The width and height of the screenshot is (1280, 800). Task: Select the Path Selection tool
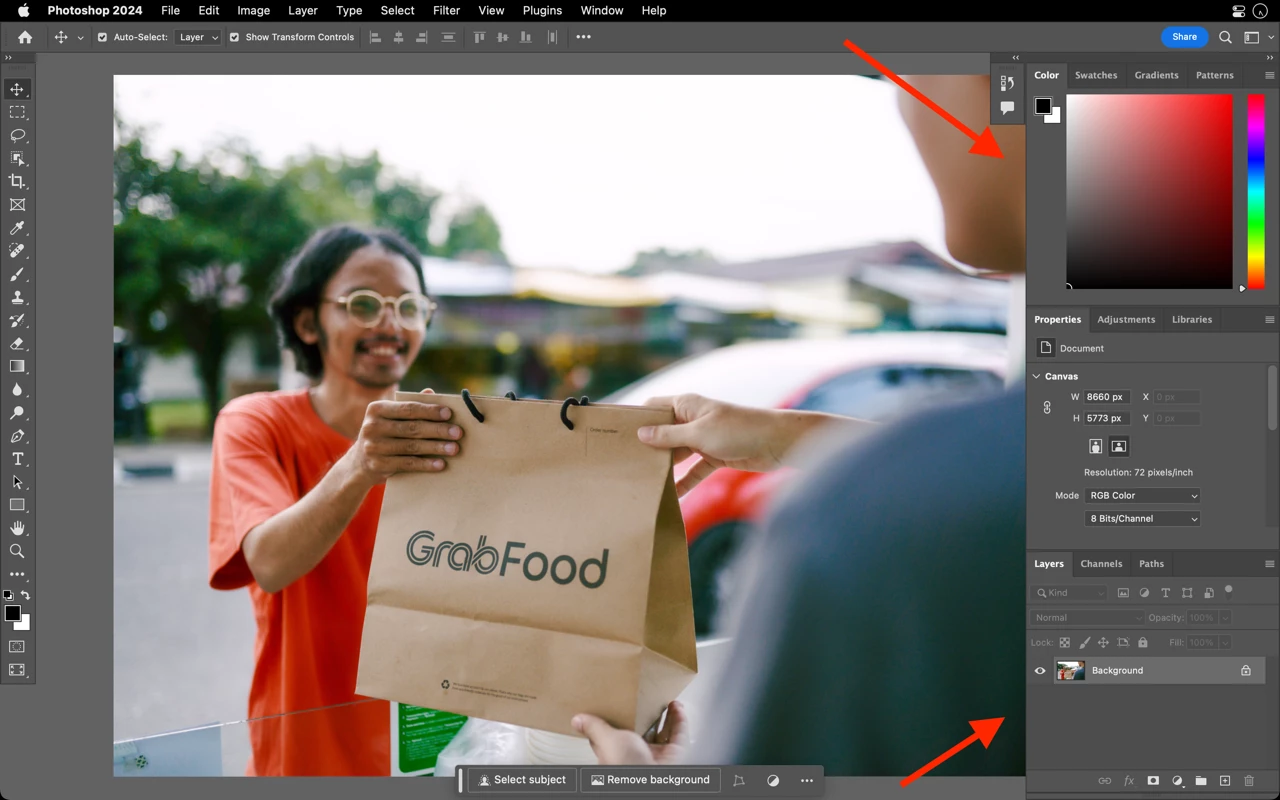tap(17, 482)
